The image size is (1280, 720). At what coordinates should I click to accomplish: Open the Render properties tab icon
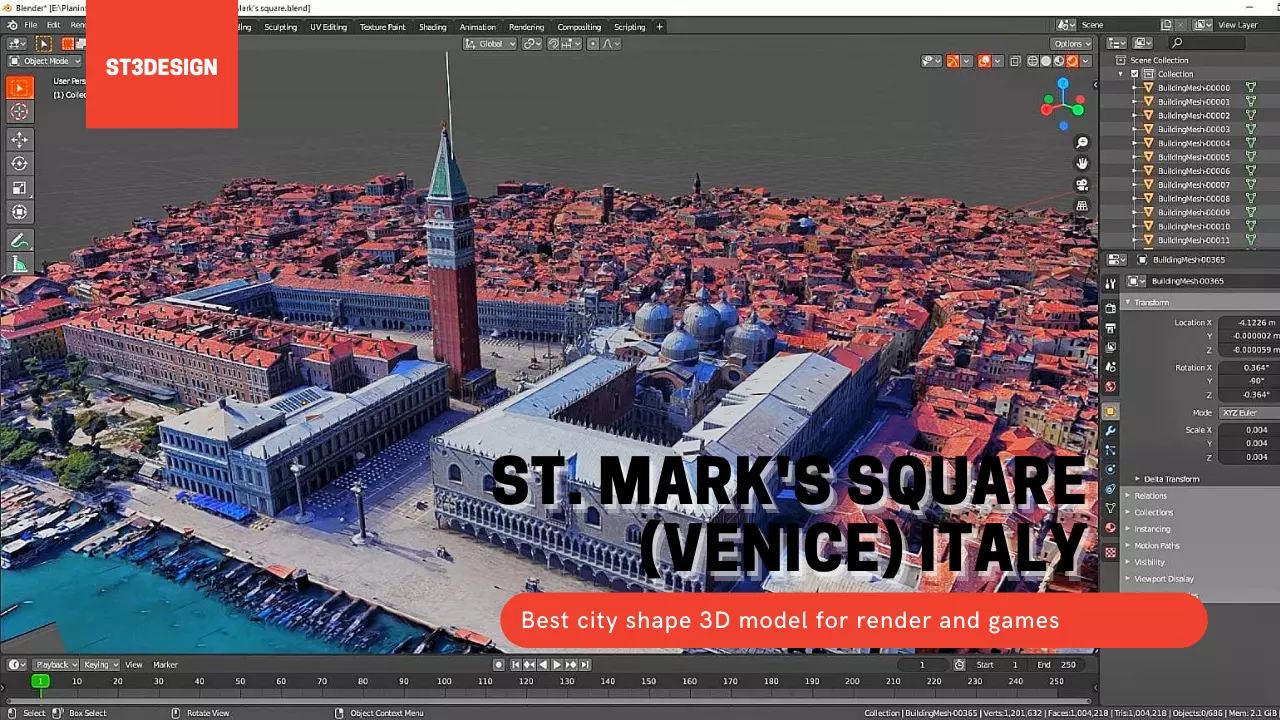pos(1110,308)
